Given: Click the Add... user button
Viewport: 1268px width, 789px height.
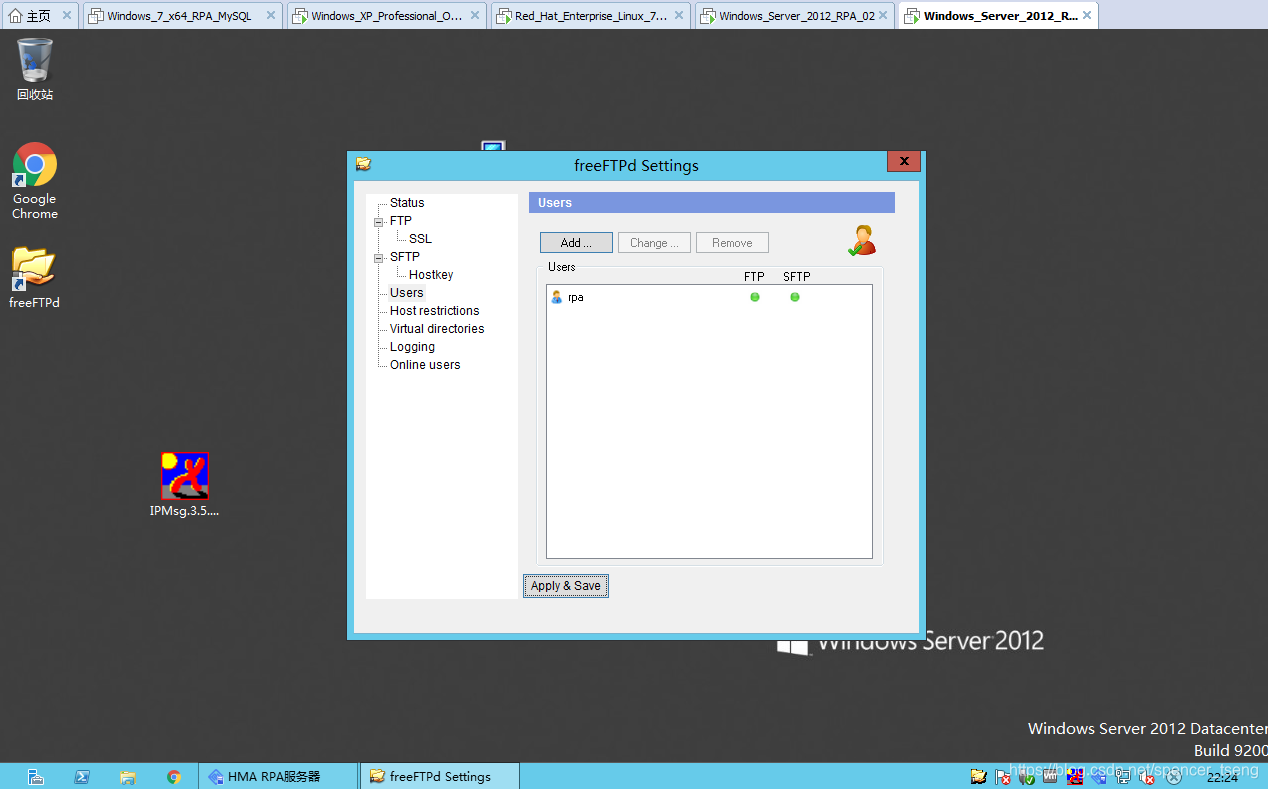Looking at the screenshot, I should (576, 243).
